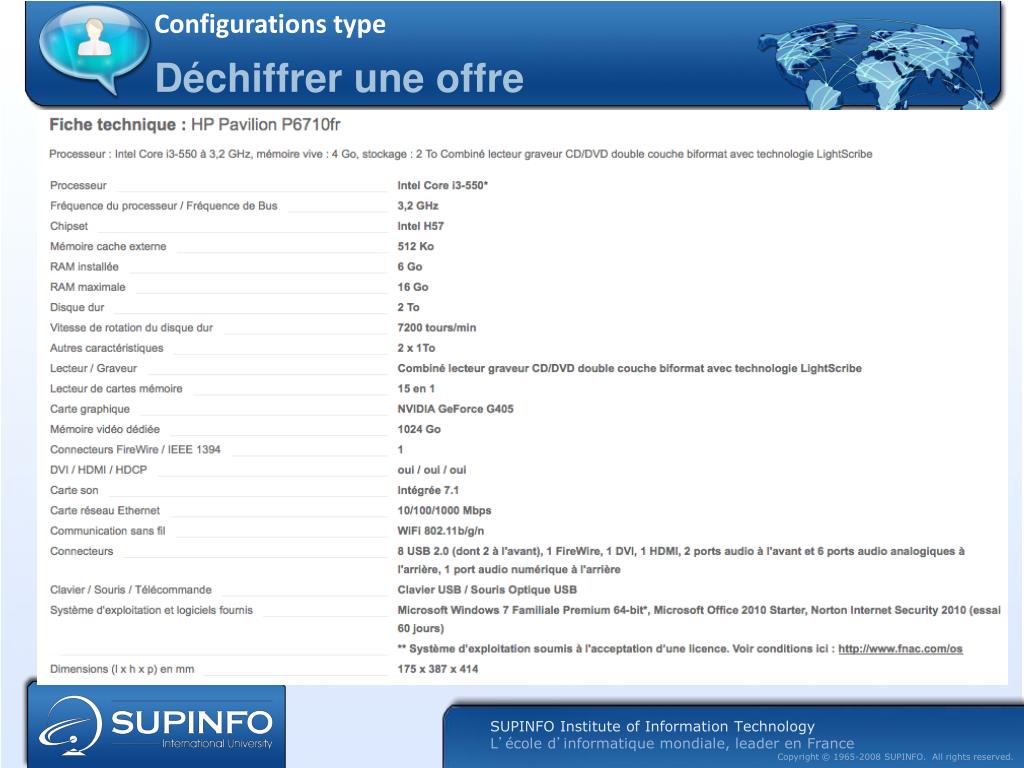The height and width of the screenshot is (768, 1024).
Task: Click the summary line starting 'Processeur : Intel Core i3-550'
Action: pos(460,154)
